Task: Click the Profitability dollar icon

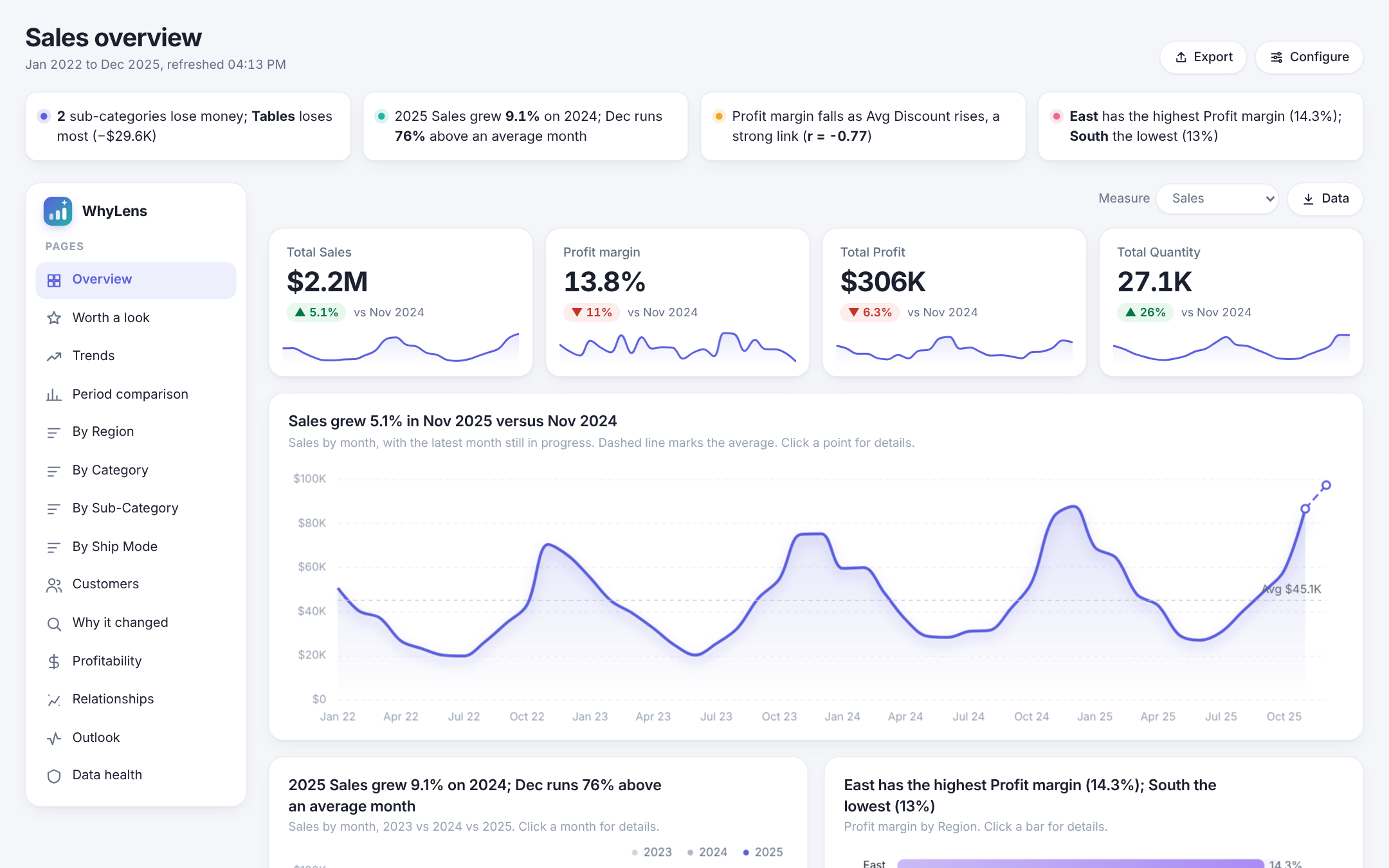Action: click(x=54, y=662)
